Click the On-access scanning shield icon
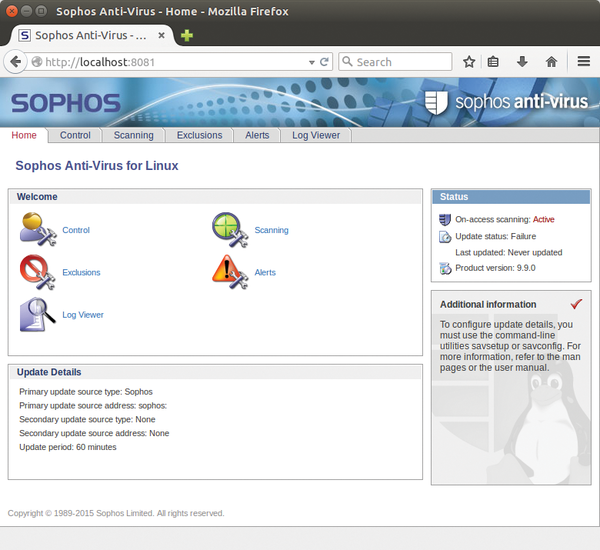Viewport: 600px width, 550px height. (x=445, y=220)
